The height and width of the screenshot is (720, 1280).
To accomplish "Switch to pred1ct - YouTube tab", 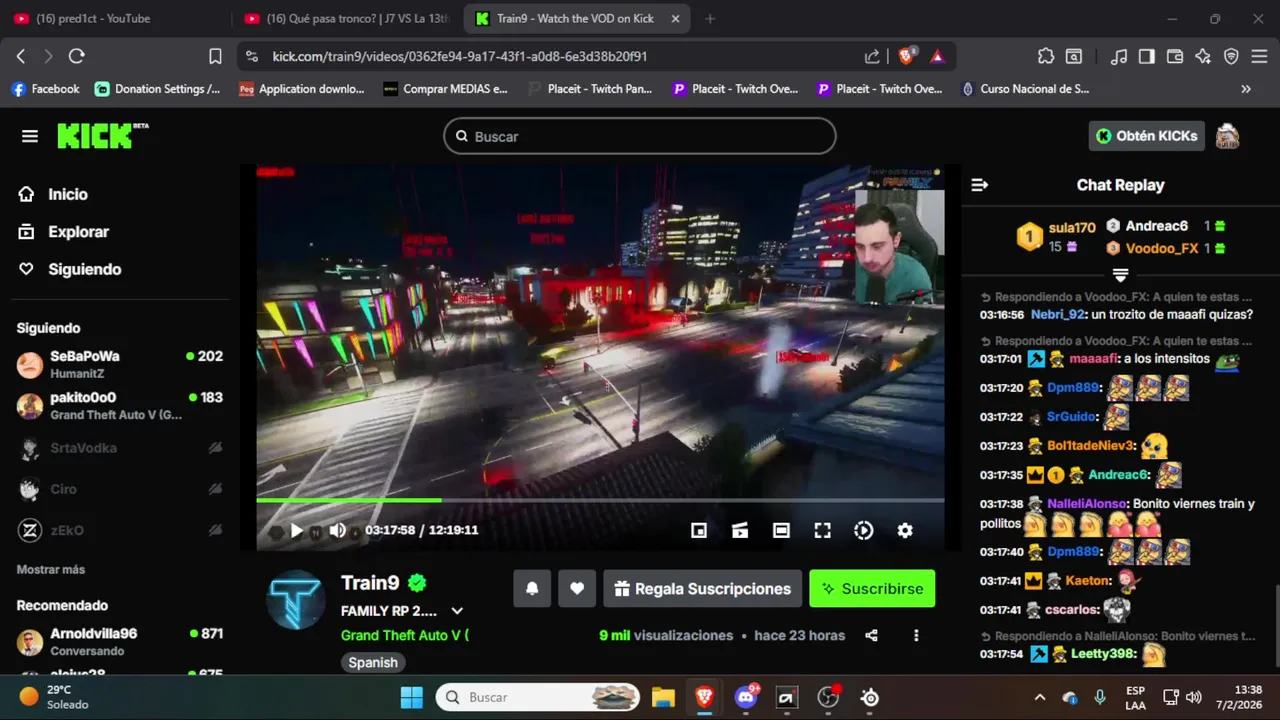I will 115,19.
